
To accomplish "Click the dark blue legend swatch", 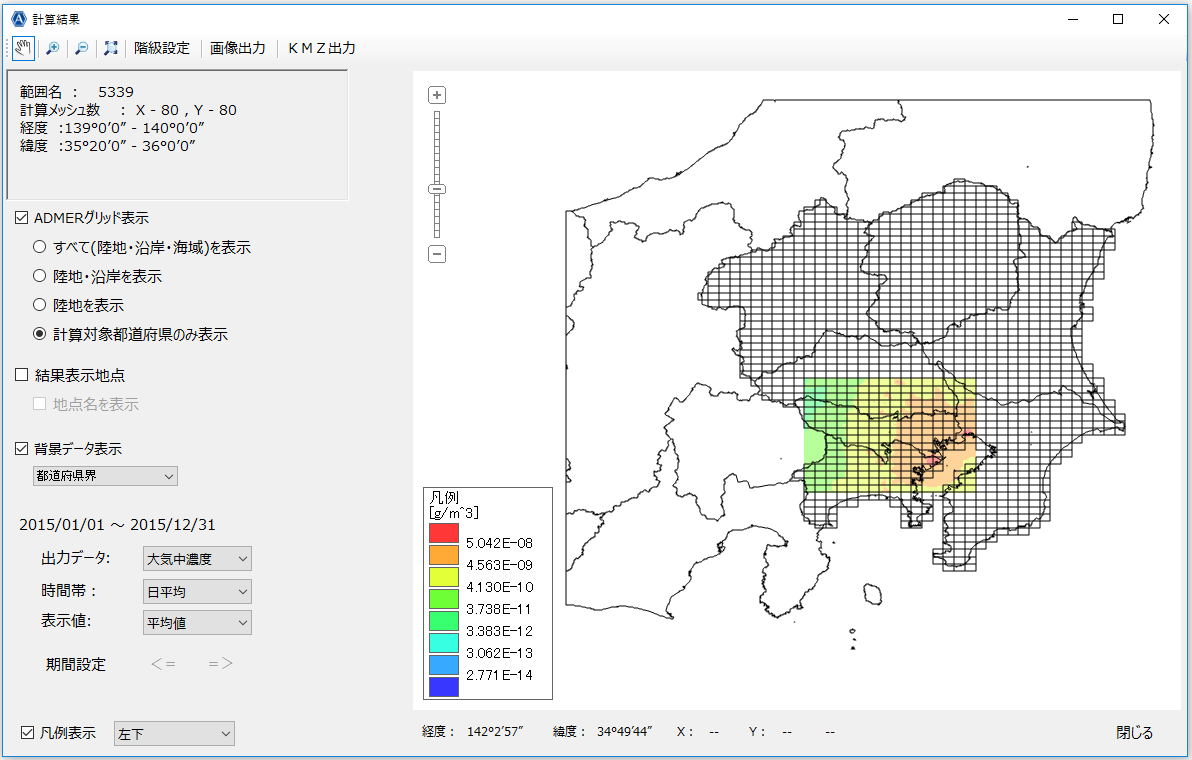I will pyautogui.click(x=444, y=687).
